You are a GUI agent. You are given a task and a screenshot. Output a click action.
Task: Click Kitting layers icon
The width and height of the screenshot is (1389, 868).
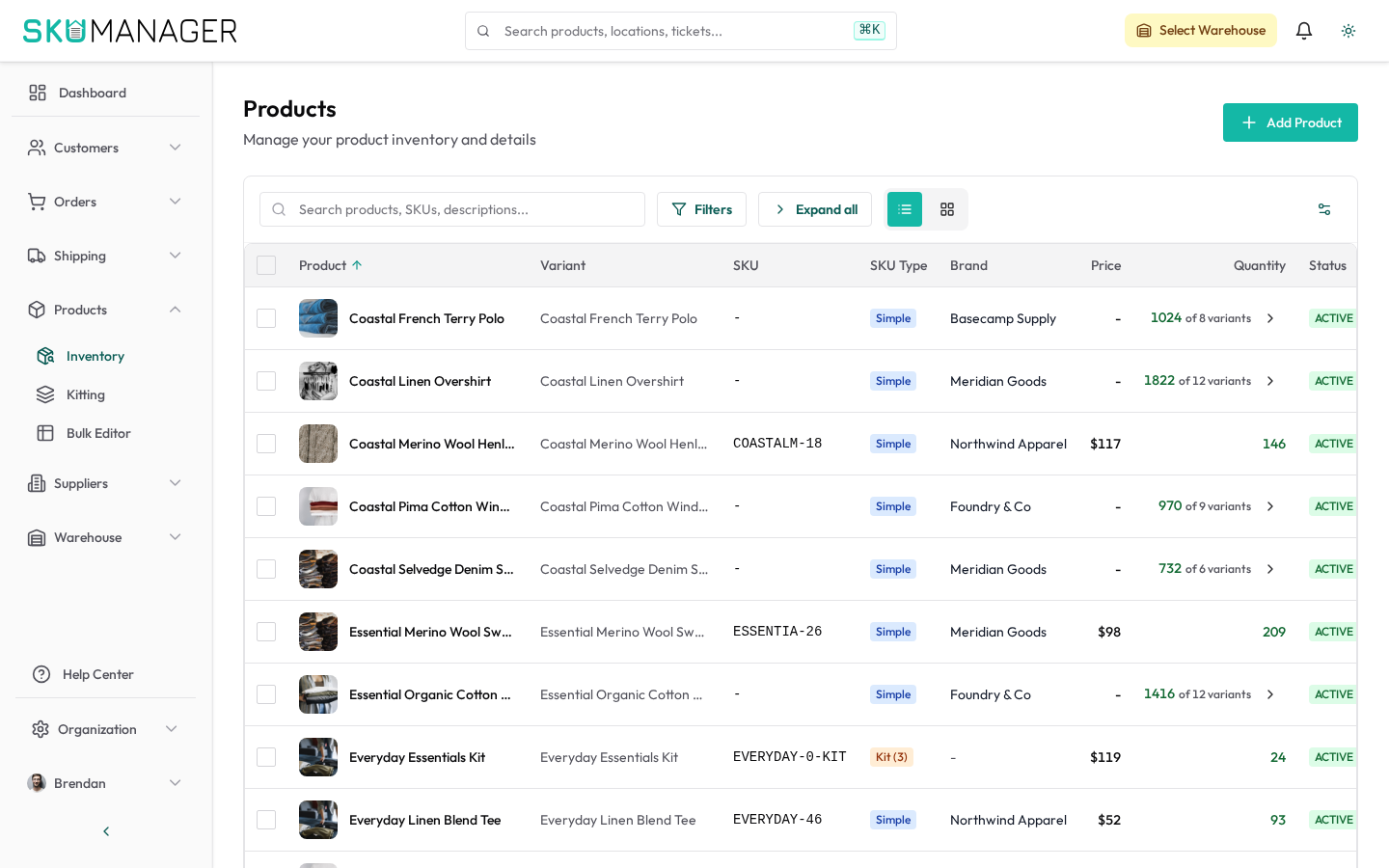[45, 394]
